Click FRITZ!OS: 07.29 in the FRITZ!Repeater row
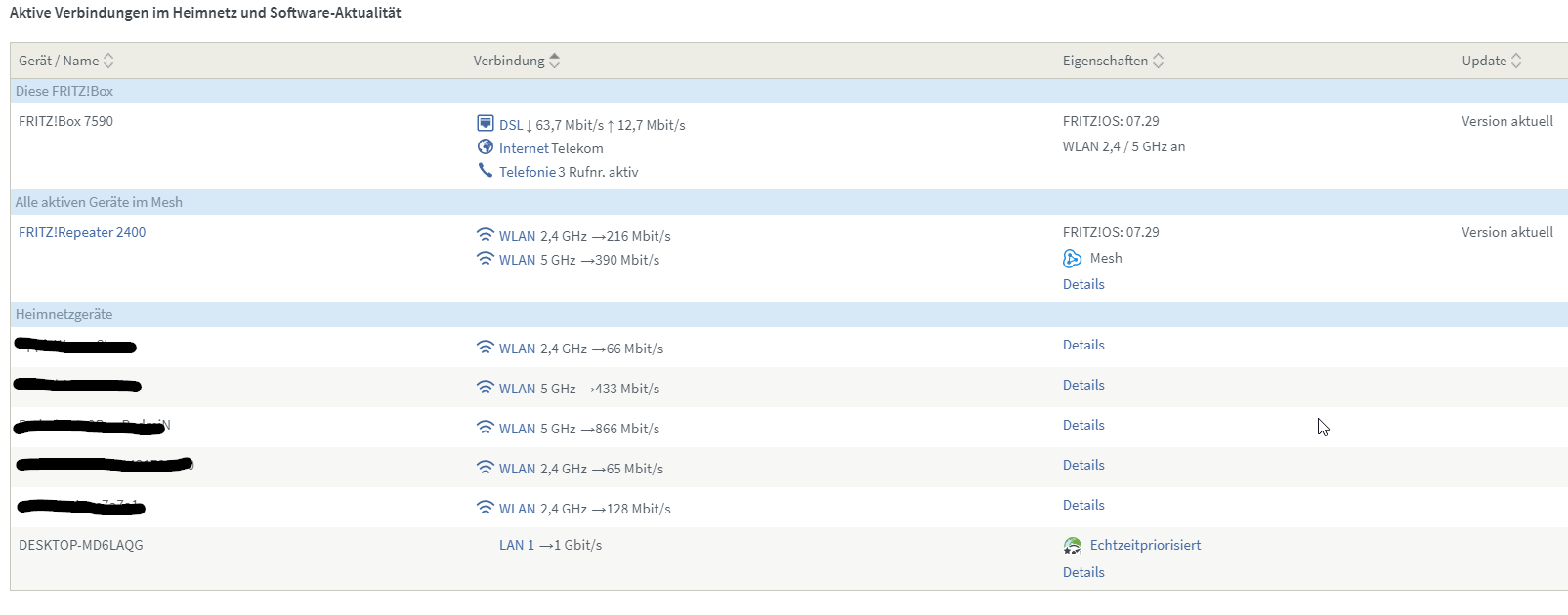The height and width of the screenshot is (615, 1568). (1111, 232)
